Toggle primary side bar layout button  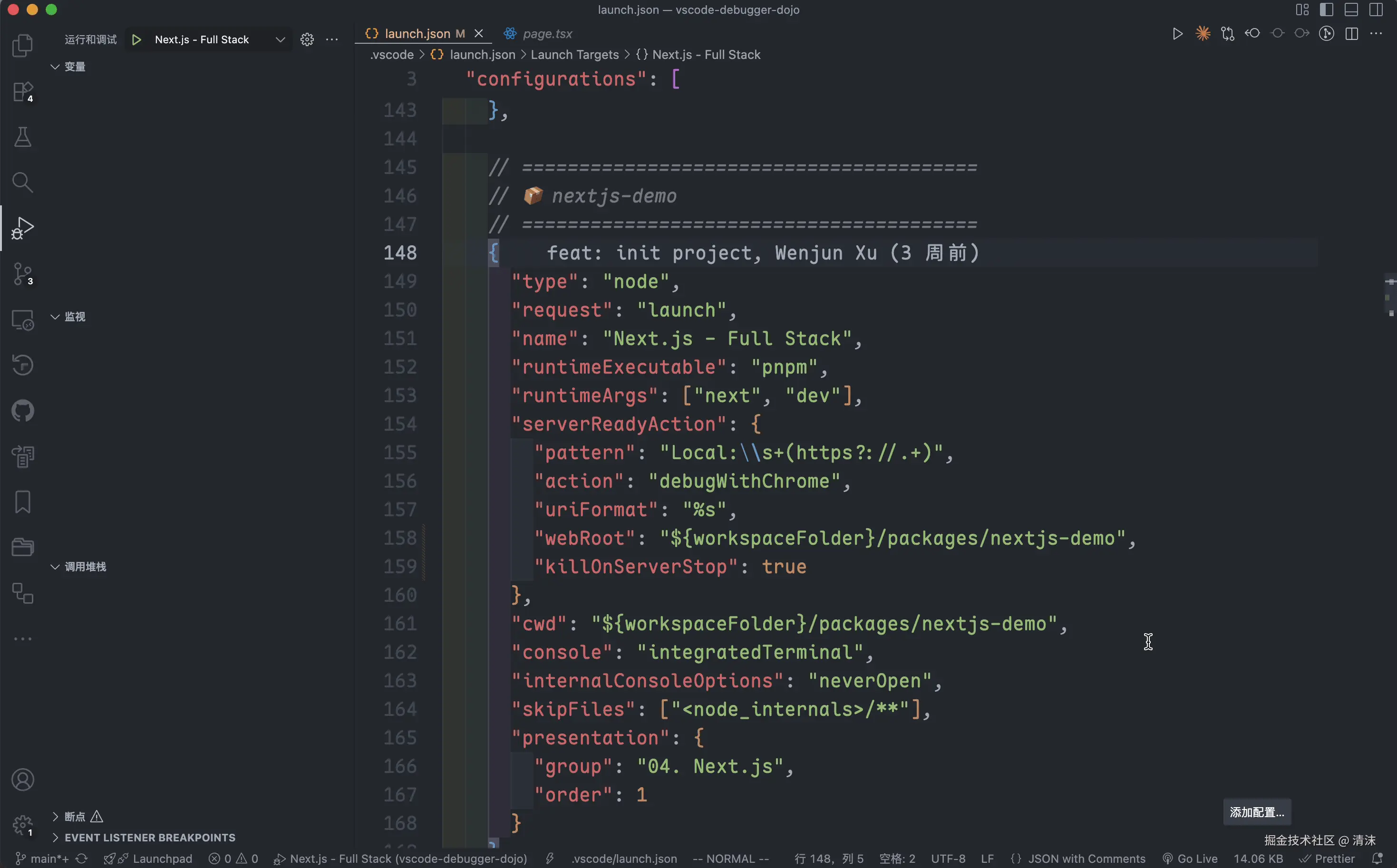pyautogui.click(x=1326, y=10)
